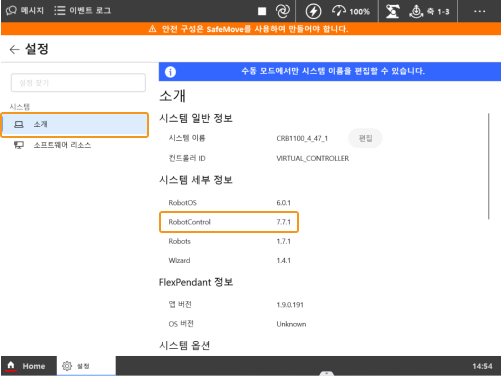Click the info icon in the blue banner

tap(170, 72)
